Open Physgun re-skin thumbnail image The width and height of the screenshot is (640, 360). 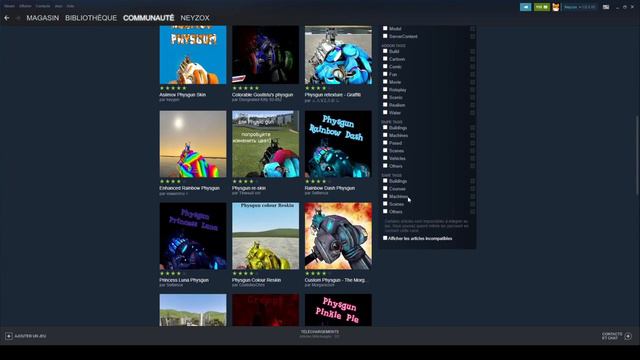pyautogui.click(x=265, y=144)
